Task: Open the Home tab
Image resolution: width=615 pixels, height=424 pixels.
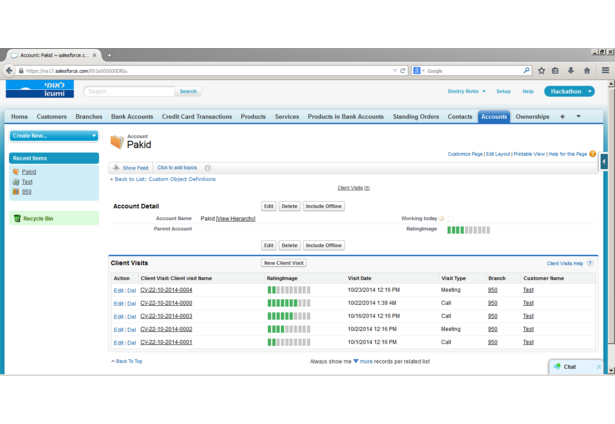Action: (19, 116)
